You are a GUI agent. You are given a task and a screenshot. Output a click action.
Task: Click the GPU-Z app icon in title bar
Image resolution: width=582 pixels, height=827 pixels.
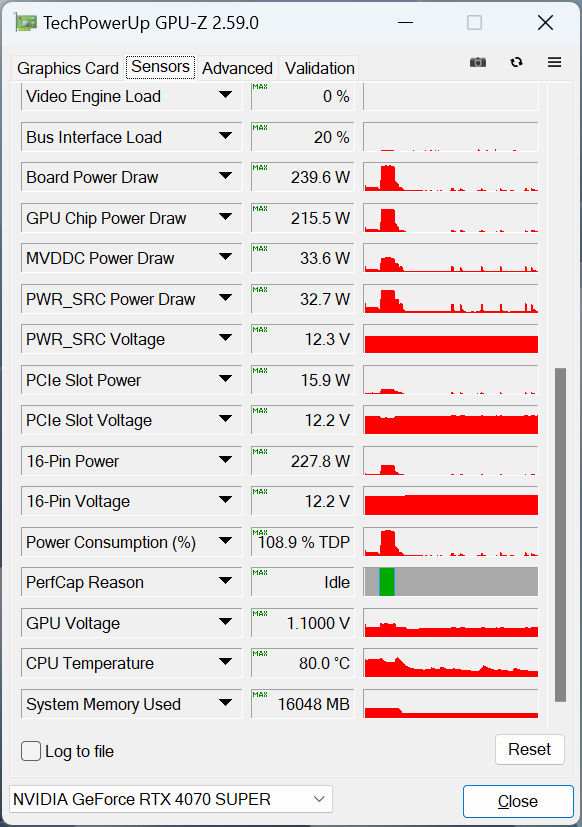tap(26, 23)
